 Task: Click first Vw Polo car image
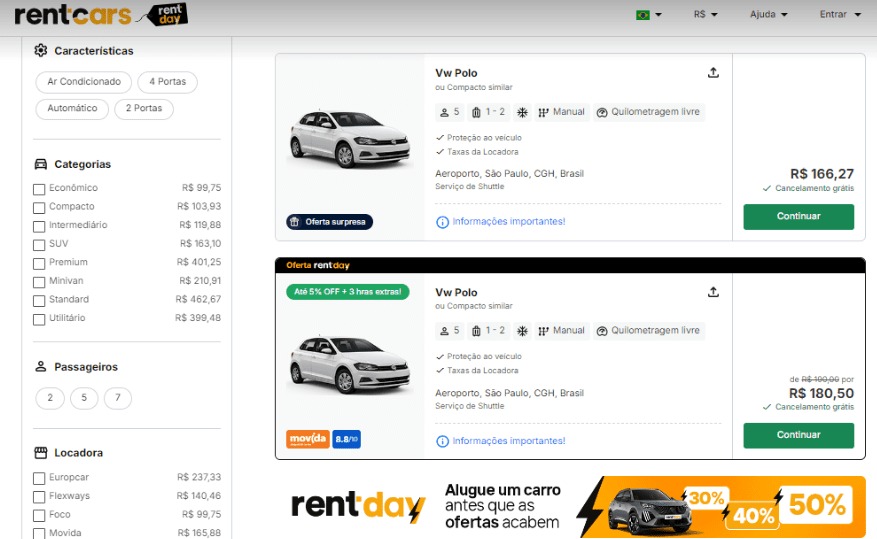point(350,139)
